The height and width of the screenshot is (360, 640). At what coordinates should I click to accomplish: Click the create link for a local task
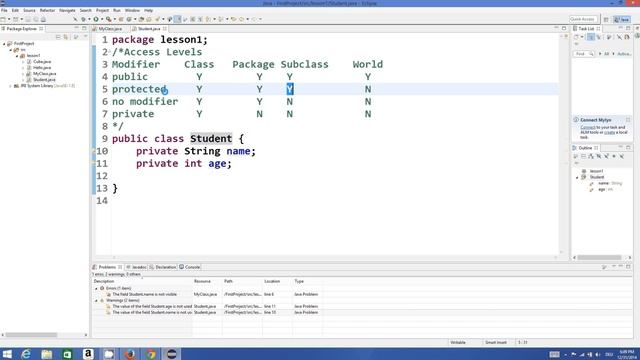(x=609, y=132)
